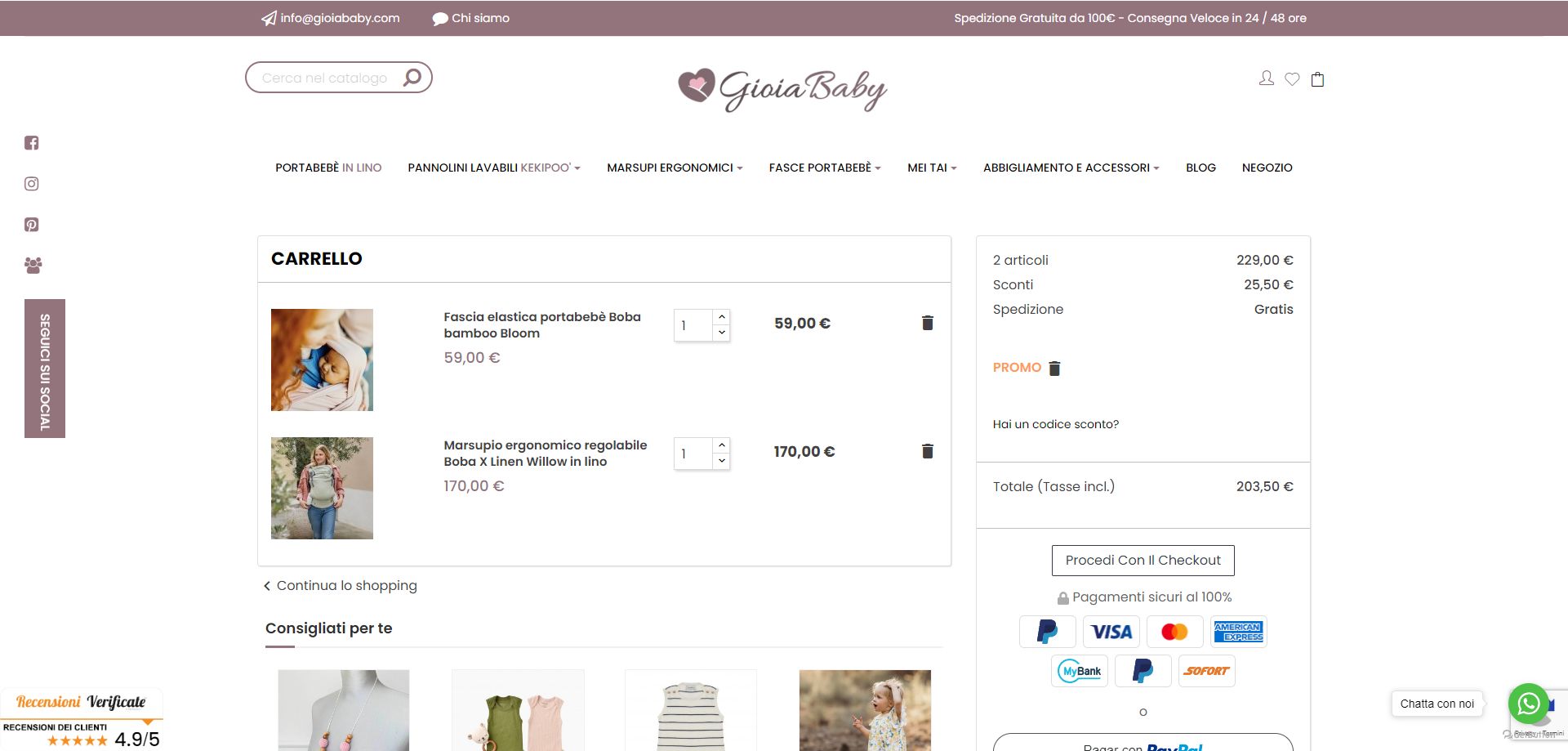This screenshot has width=1568, height=751.
Task: Expand the Marsupi Ergonomici menu
Action: [x=675, y=168]
